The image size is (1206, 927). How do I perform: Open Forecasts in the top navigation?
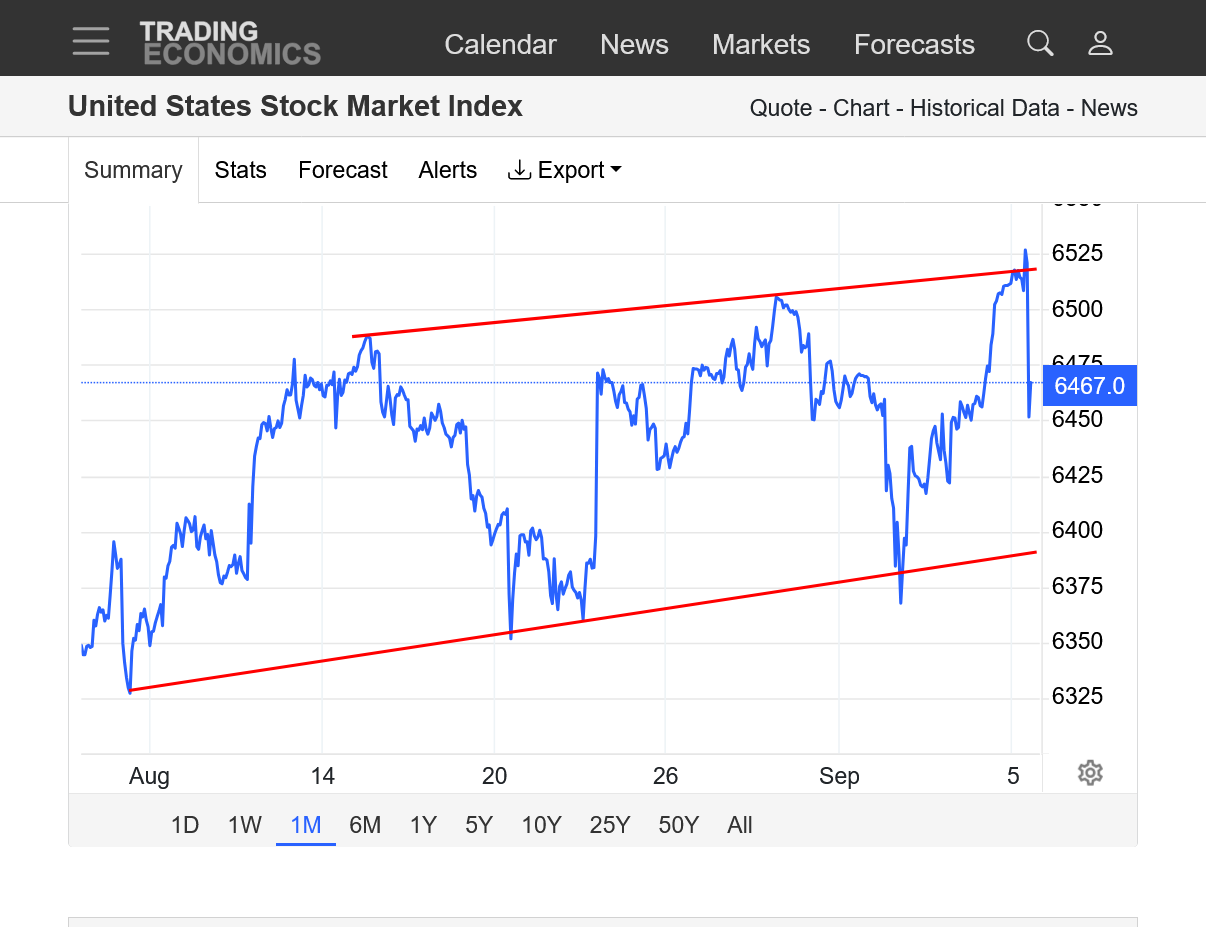(x=914, y=44)
